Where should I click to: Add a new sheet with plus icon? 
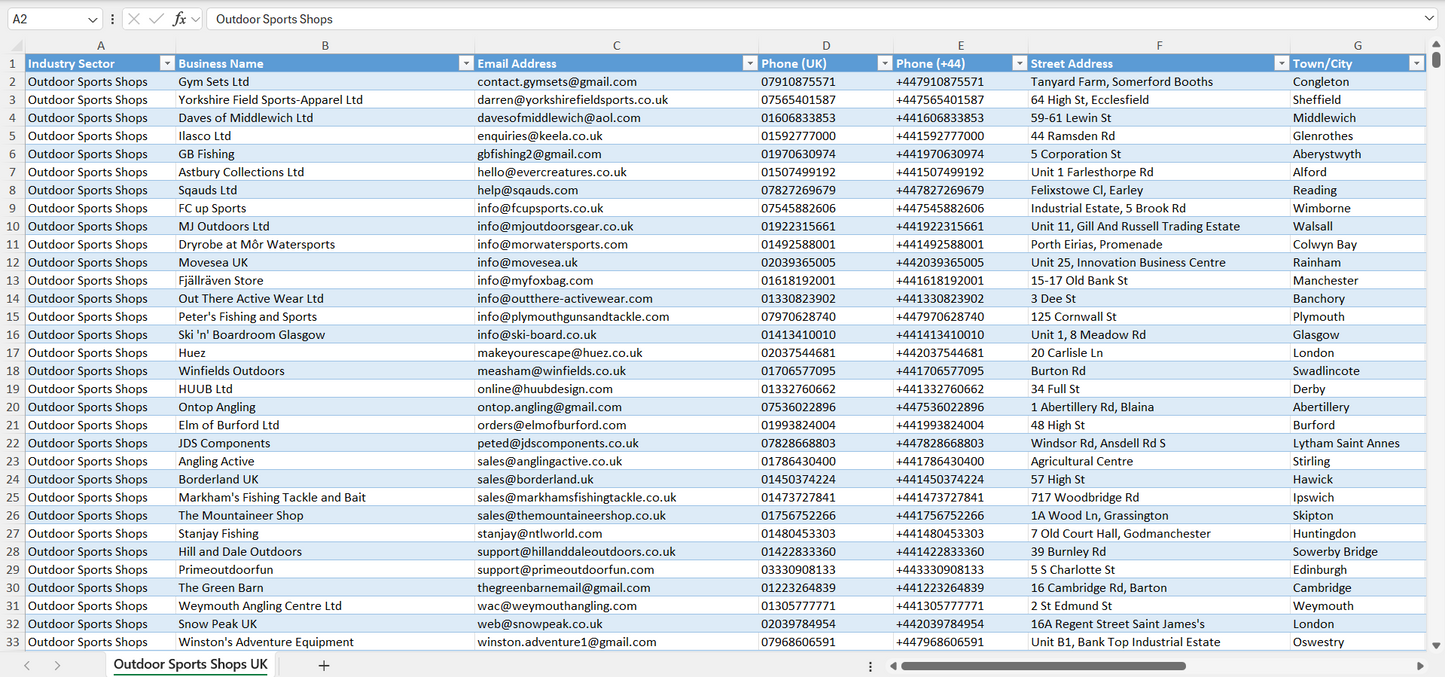324,665
